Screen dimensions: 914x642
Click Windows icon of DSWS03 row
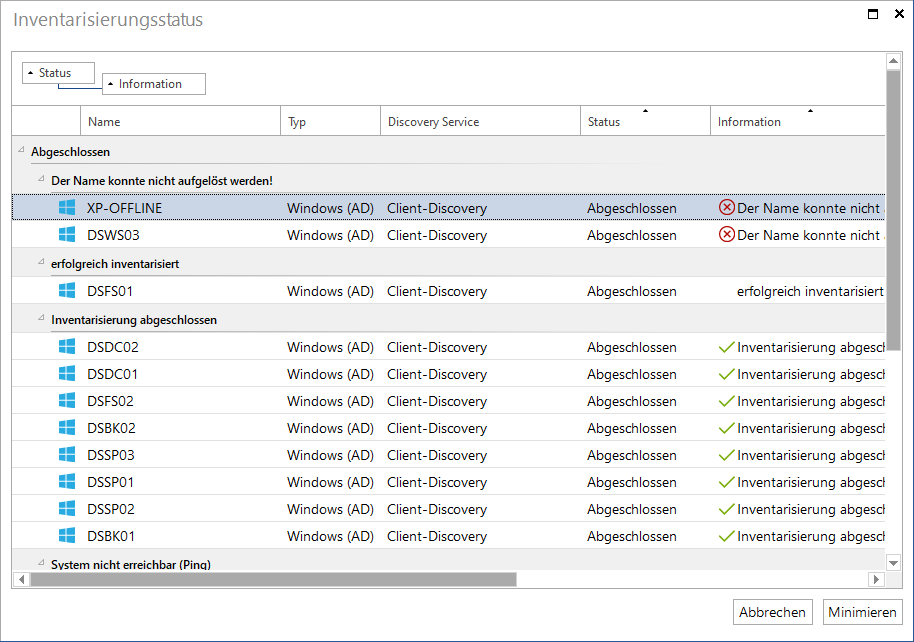click(67, 234)
